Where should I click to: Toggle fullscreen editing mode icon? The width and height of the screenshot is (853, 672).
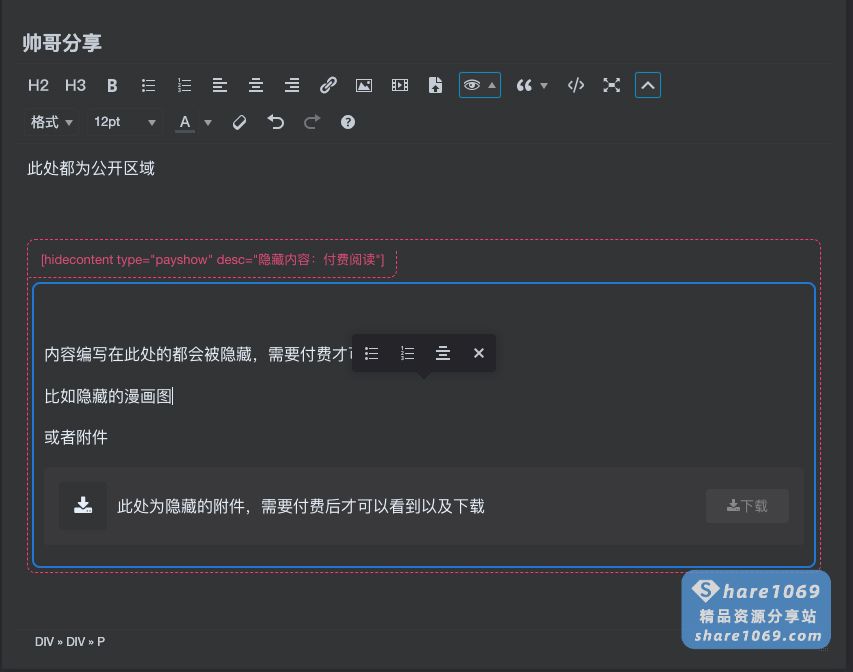point(611,85)
